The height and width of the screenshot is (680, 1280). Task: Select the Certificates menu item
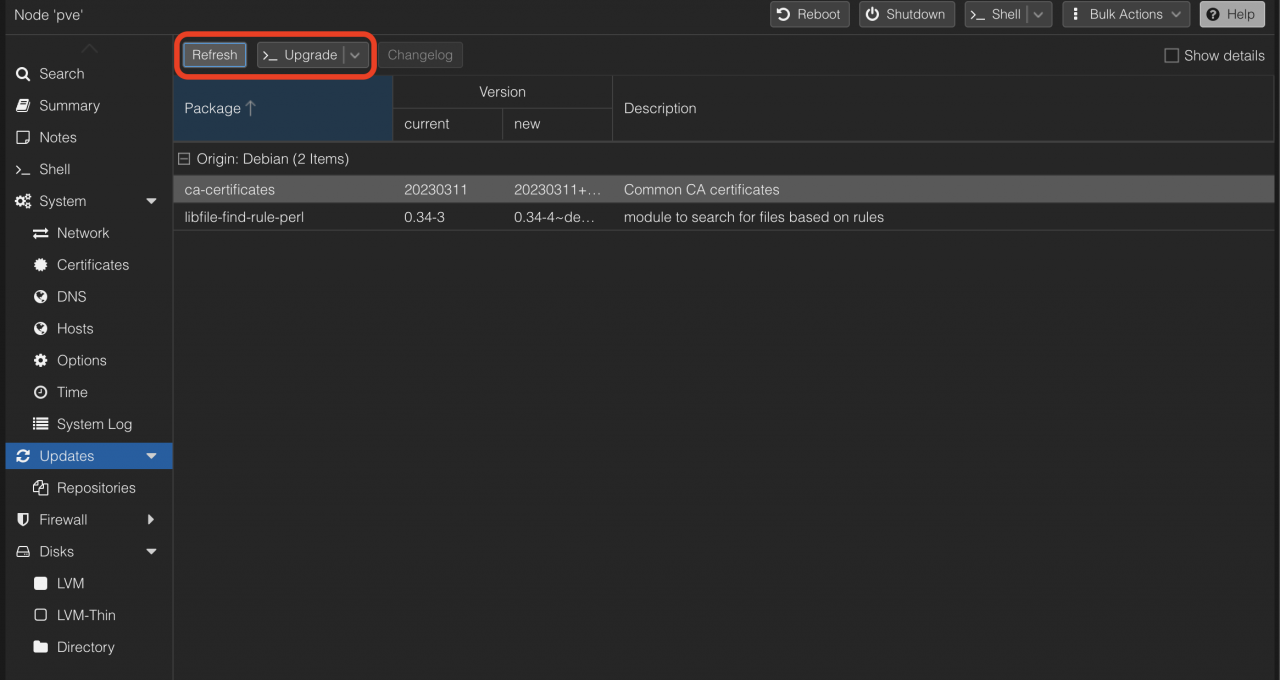pos(88,265)
